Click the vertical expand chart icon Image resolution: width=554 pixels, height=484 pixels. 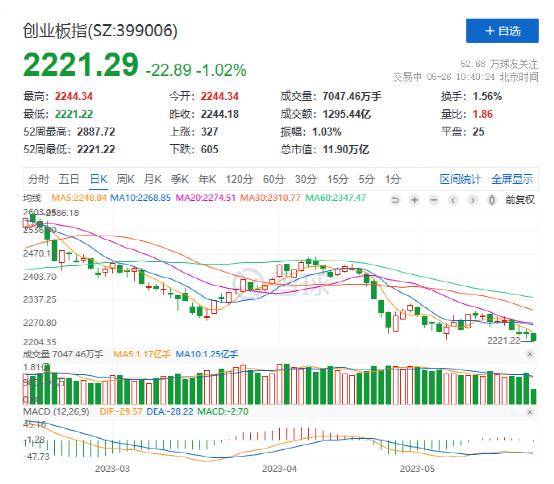491,200
